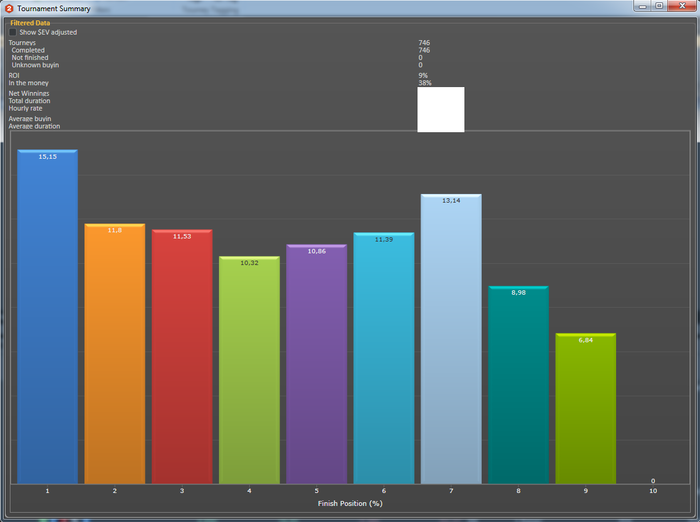Click the cyan bar labeled 11,39
The width and height of the screenshot is (700, 522).
pos(383,358)
